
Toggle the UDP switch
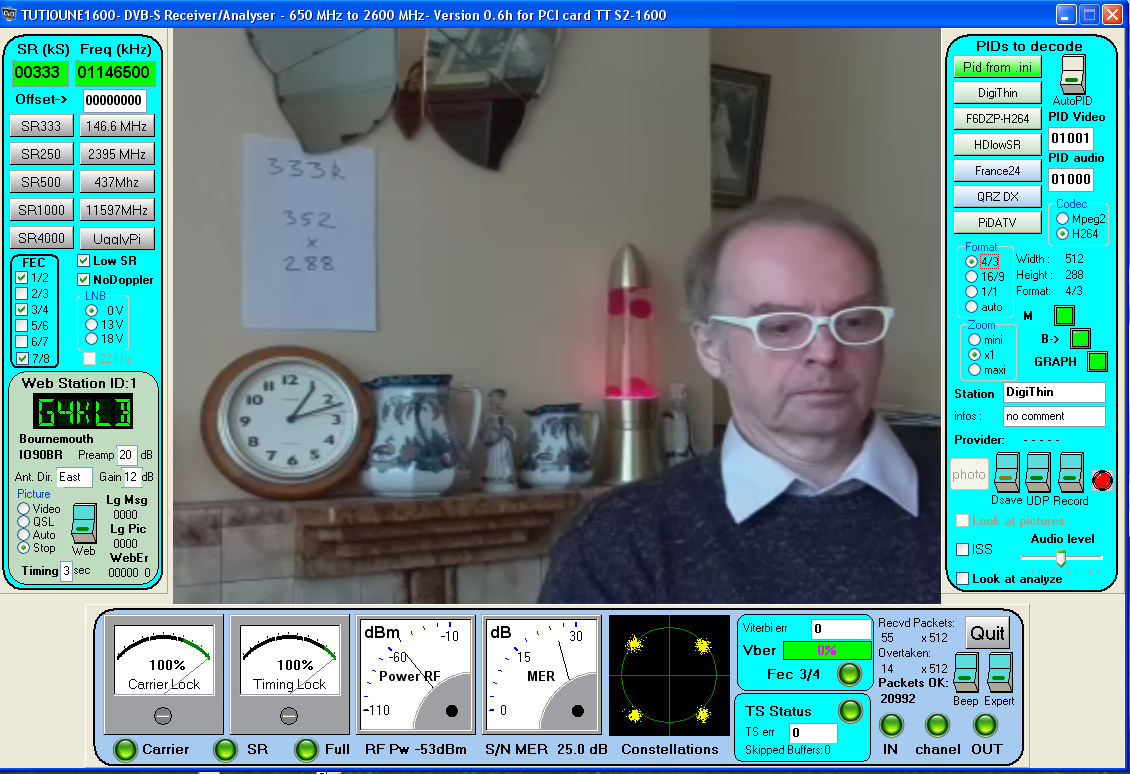1039,472
